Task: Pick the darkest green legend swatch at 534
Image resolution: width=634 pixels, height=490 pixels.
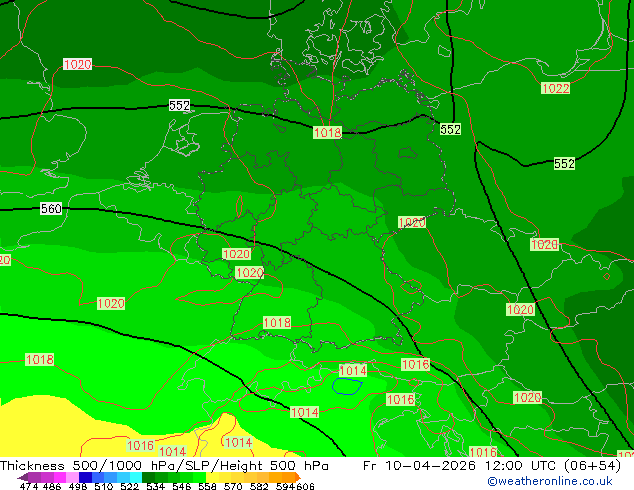Action: pos(148,477)
